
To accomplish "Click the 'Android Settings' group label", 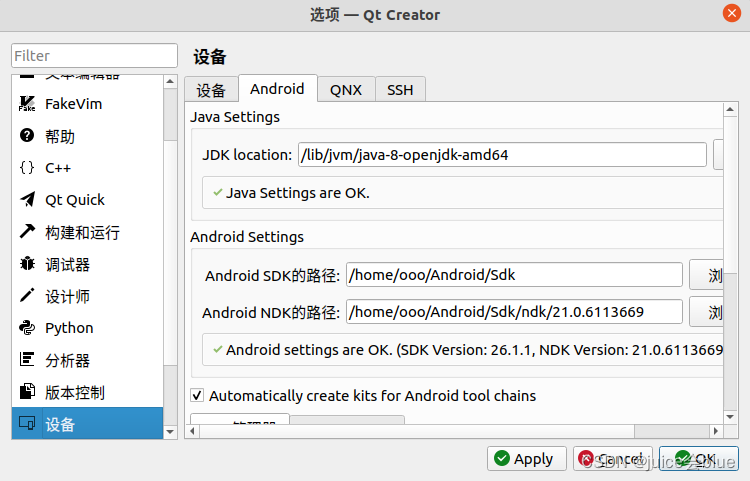I will pyautogui.click(x=247, y=237).
